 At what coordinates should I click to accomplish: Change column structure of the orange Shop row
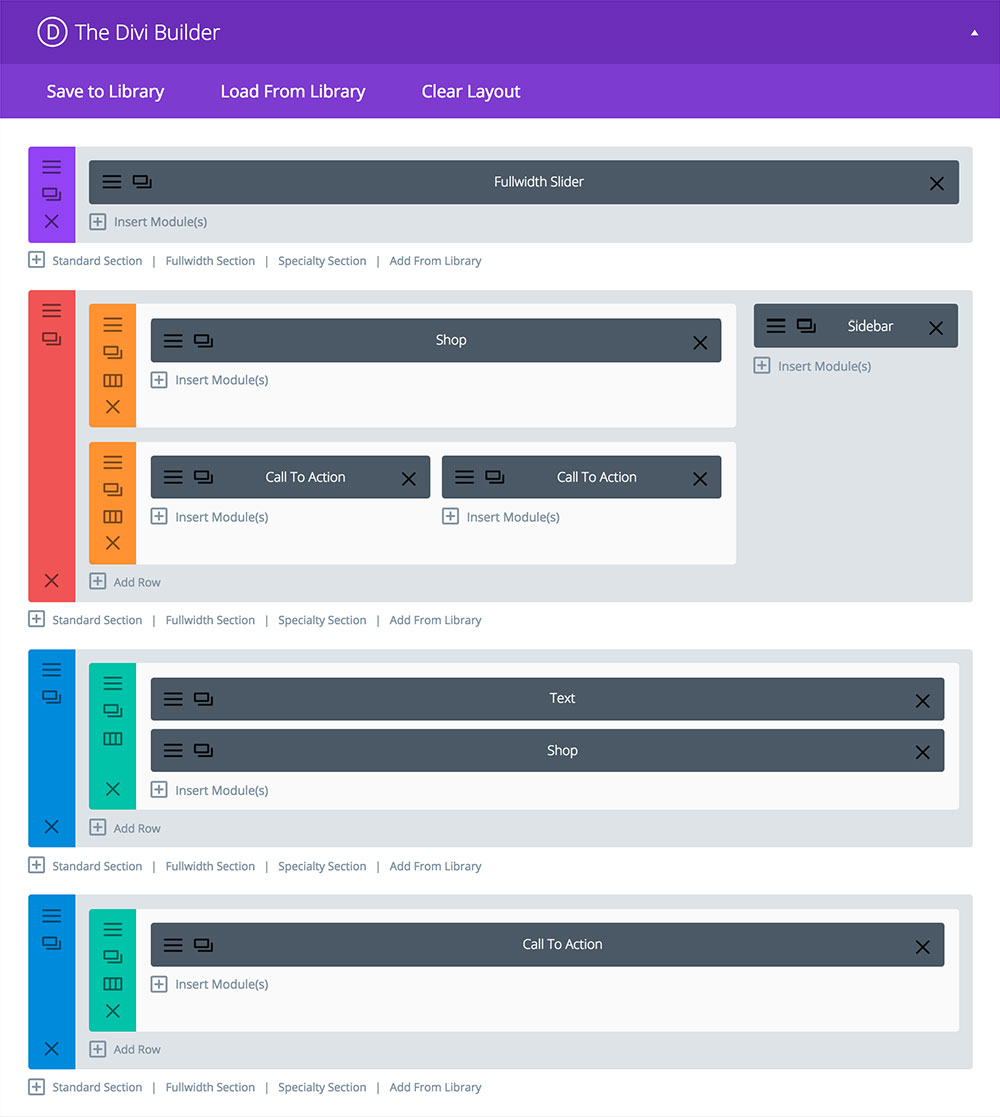pos(112,380)
